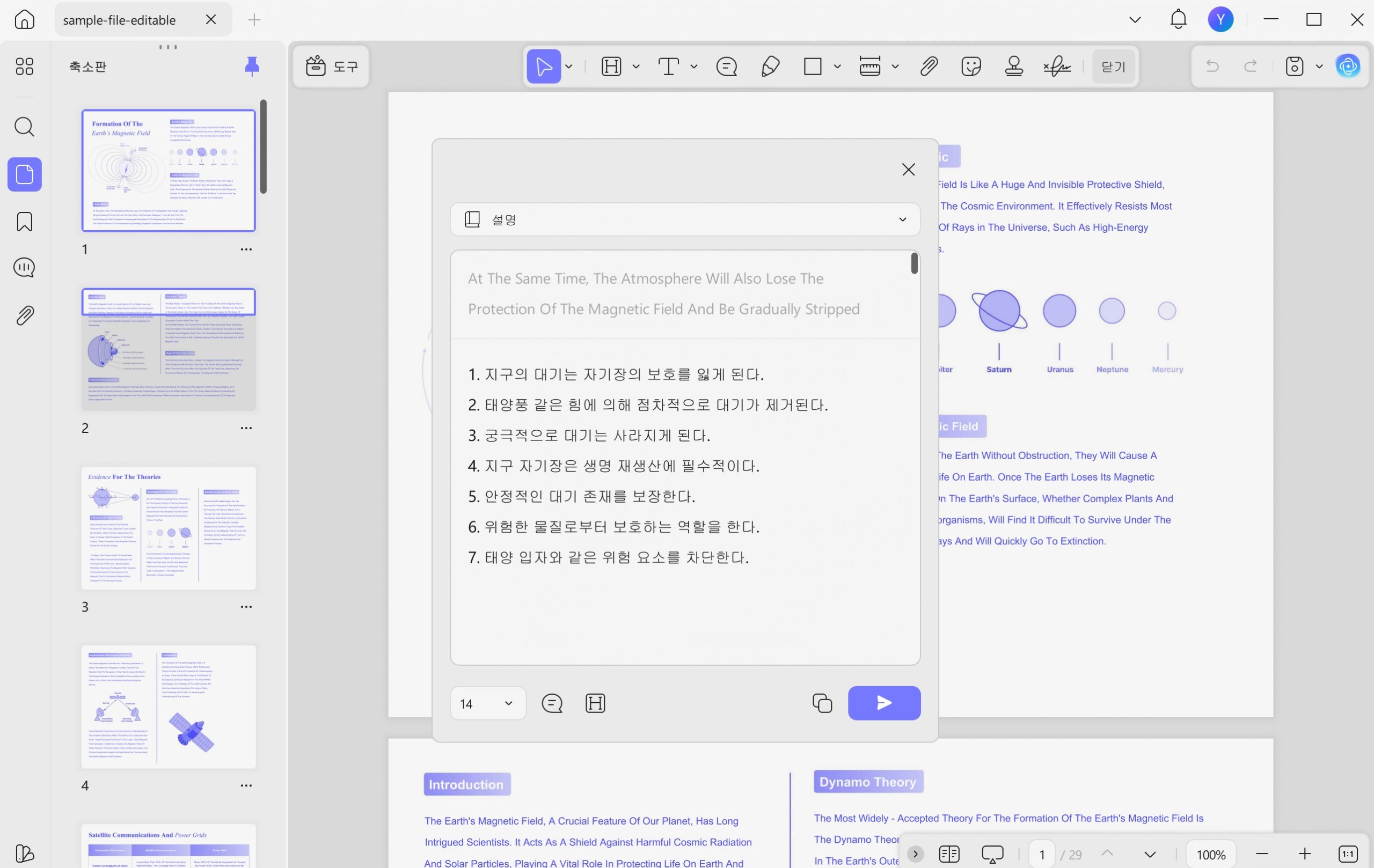
Task: Select the sticky note comment tool
Action: [726, 67]
